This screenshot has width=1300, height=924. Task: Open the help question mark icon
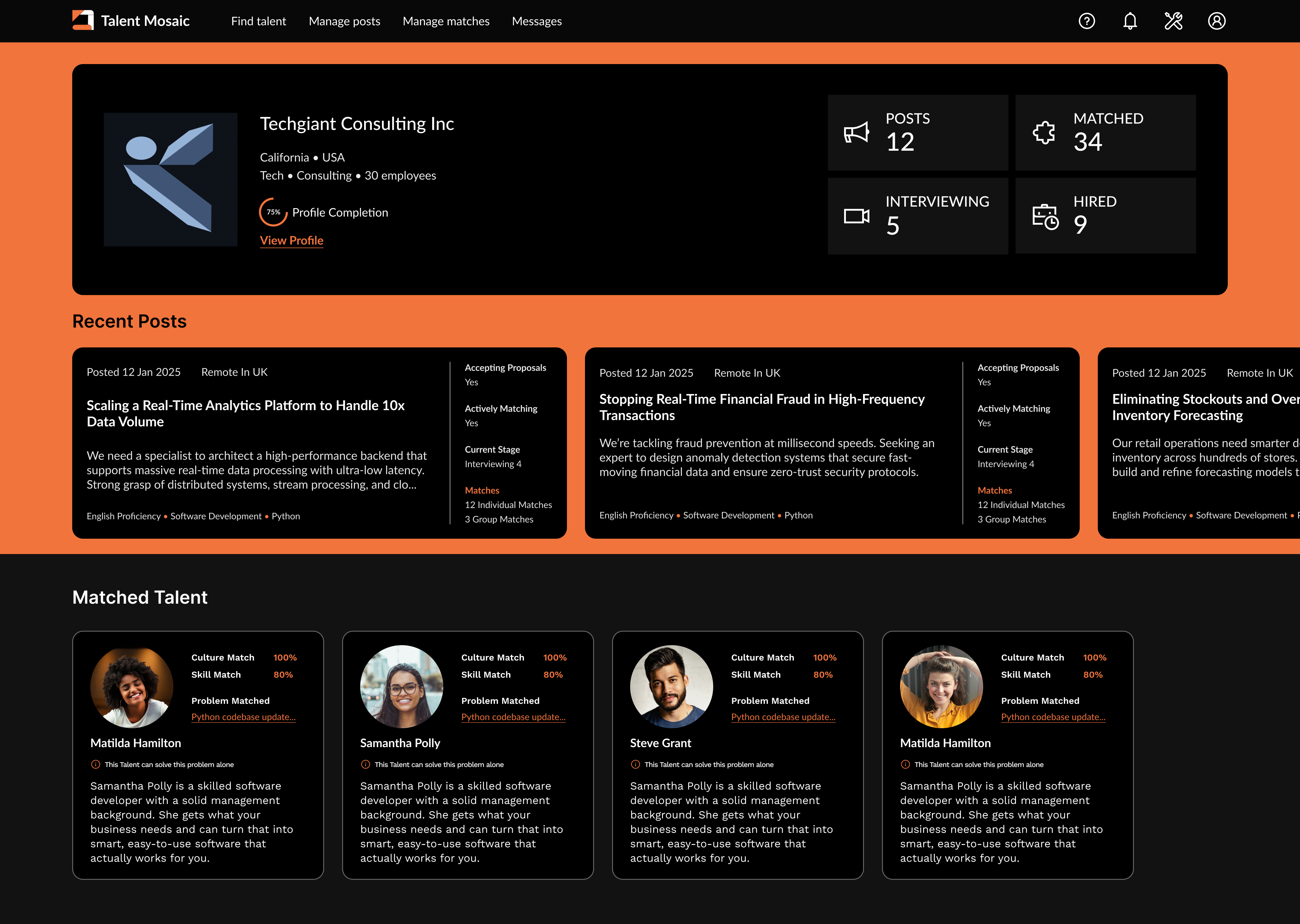1087,21
